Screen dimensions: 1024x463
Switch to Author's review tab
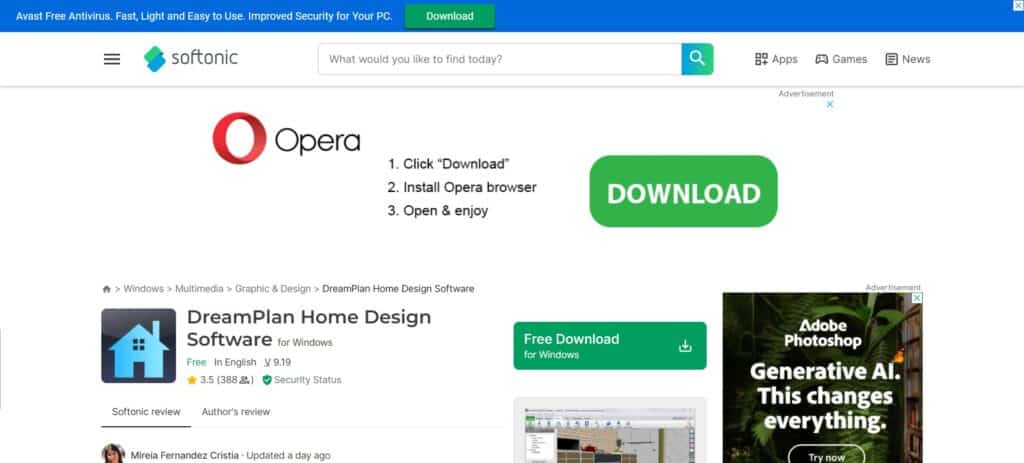click(236, 412)
